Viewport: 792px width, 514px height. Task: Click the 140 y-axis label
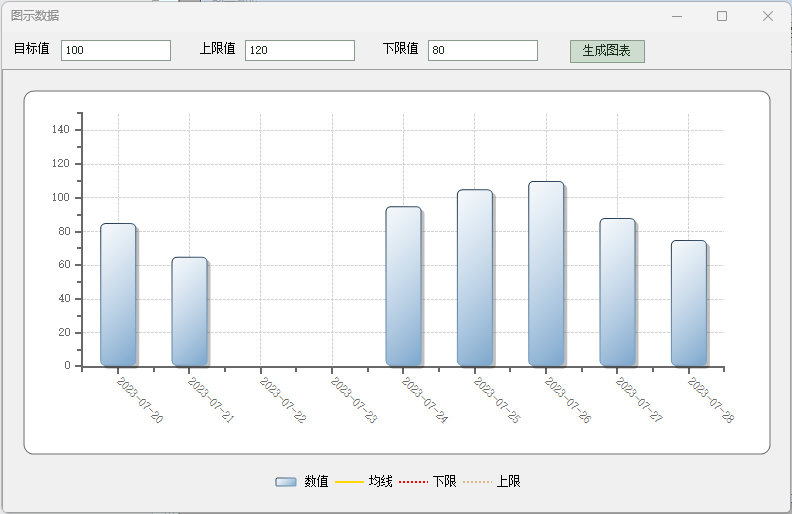pyautogui.click(x=60, y=130)
